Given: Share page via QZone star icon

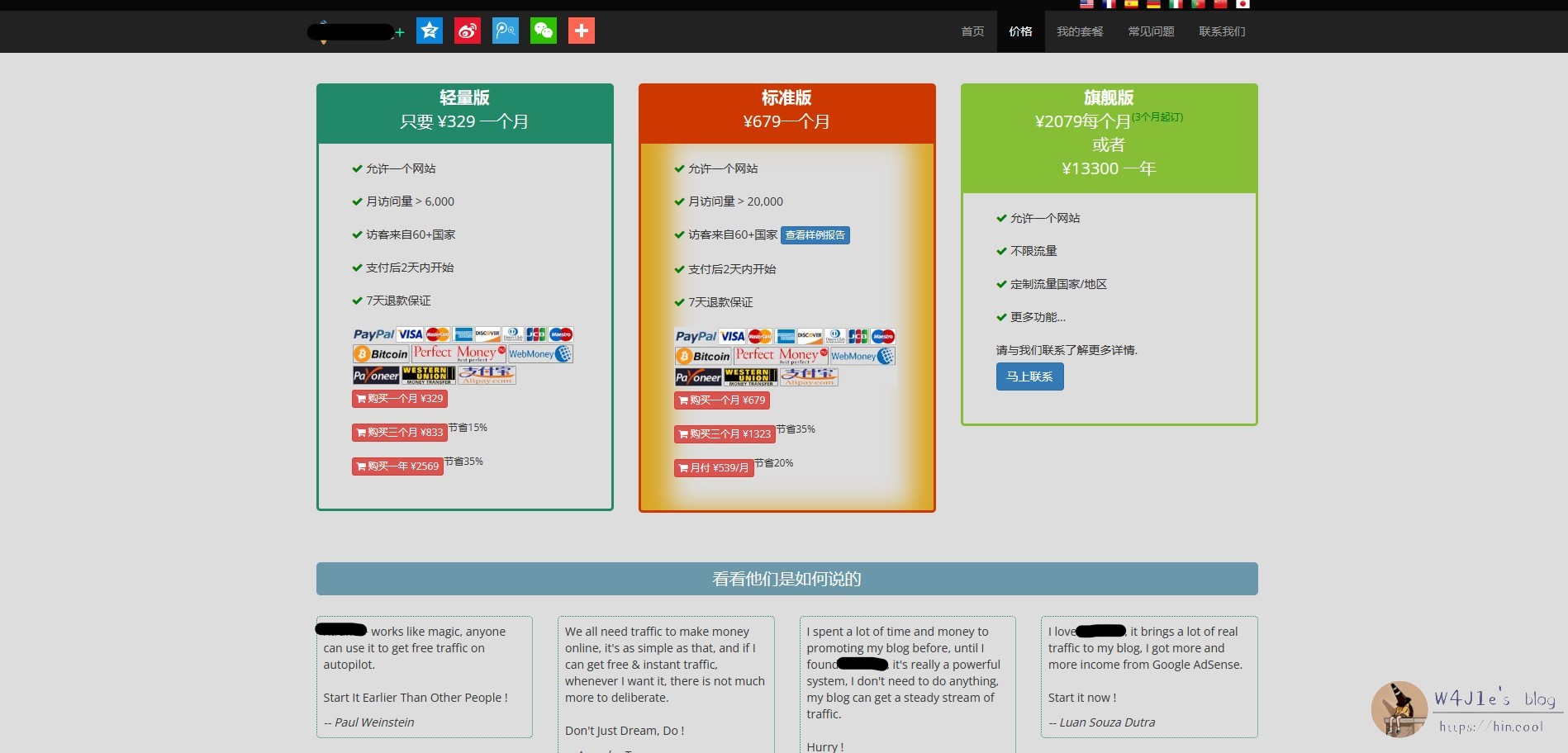Looking at the screenshot, I should point(429,31).
